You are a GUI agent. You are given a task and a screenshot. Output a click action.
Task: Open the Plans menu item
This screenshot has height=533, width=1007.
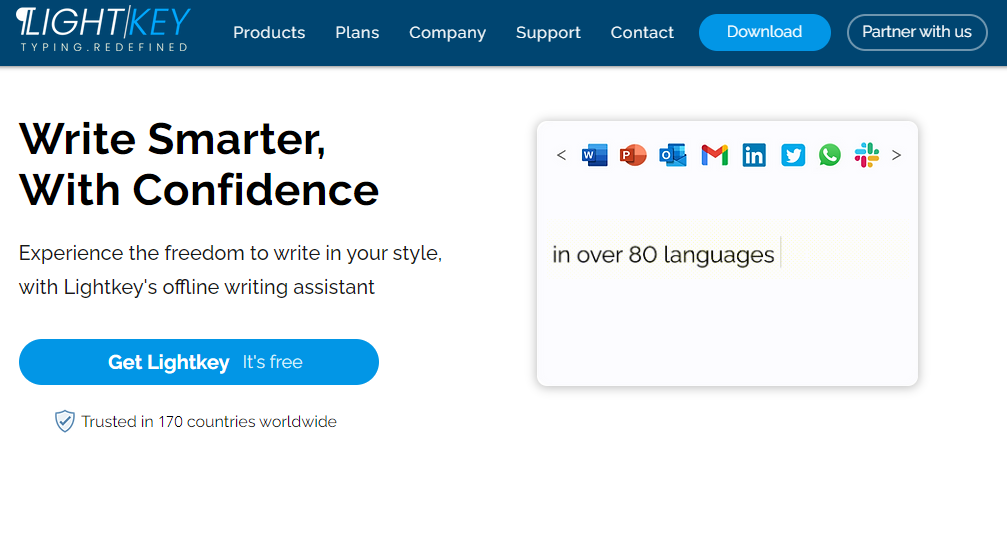coord(357,33)
